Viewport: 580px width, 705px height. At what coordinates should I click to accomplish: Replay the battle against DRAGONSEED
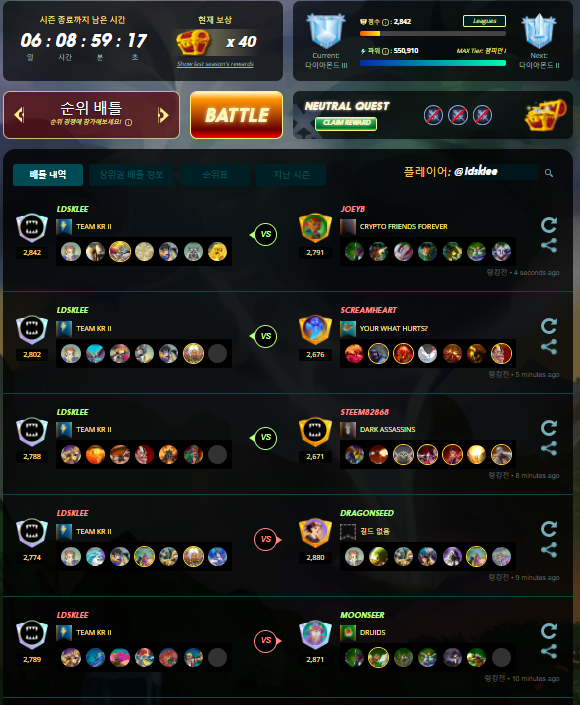(549, 529)
